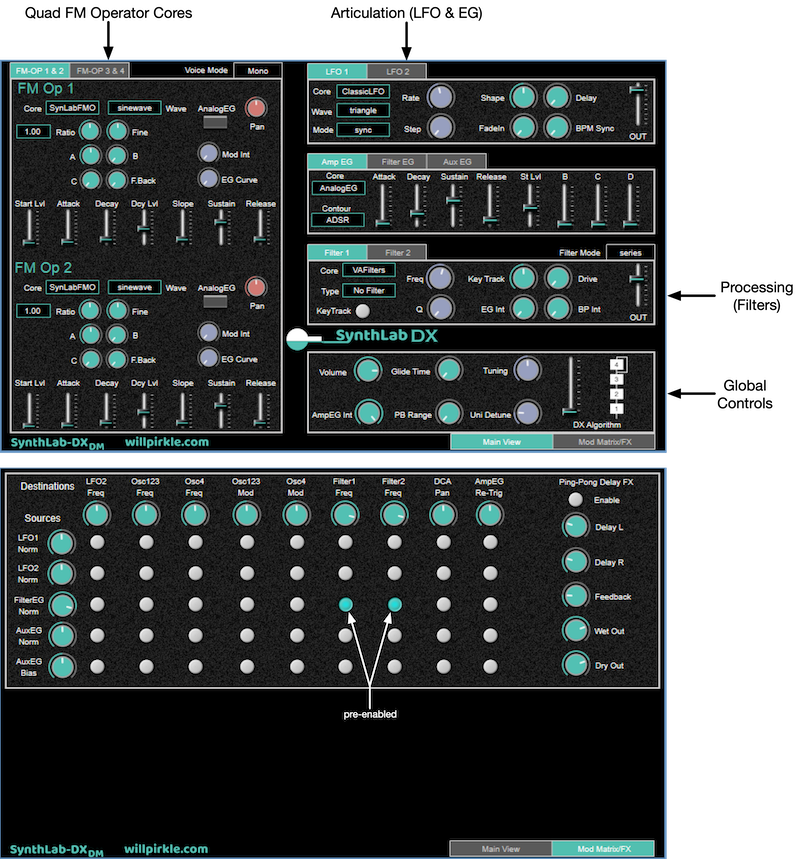Switch to the FM-OP 3 & 4 tab

pos(100,71)
